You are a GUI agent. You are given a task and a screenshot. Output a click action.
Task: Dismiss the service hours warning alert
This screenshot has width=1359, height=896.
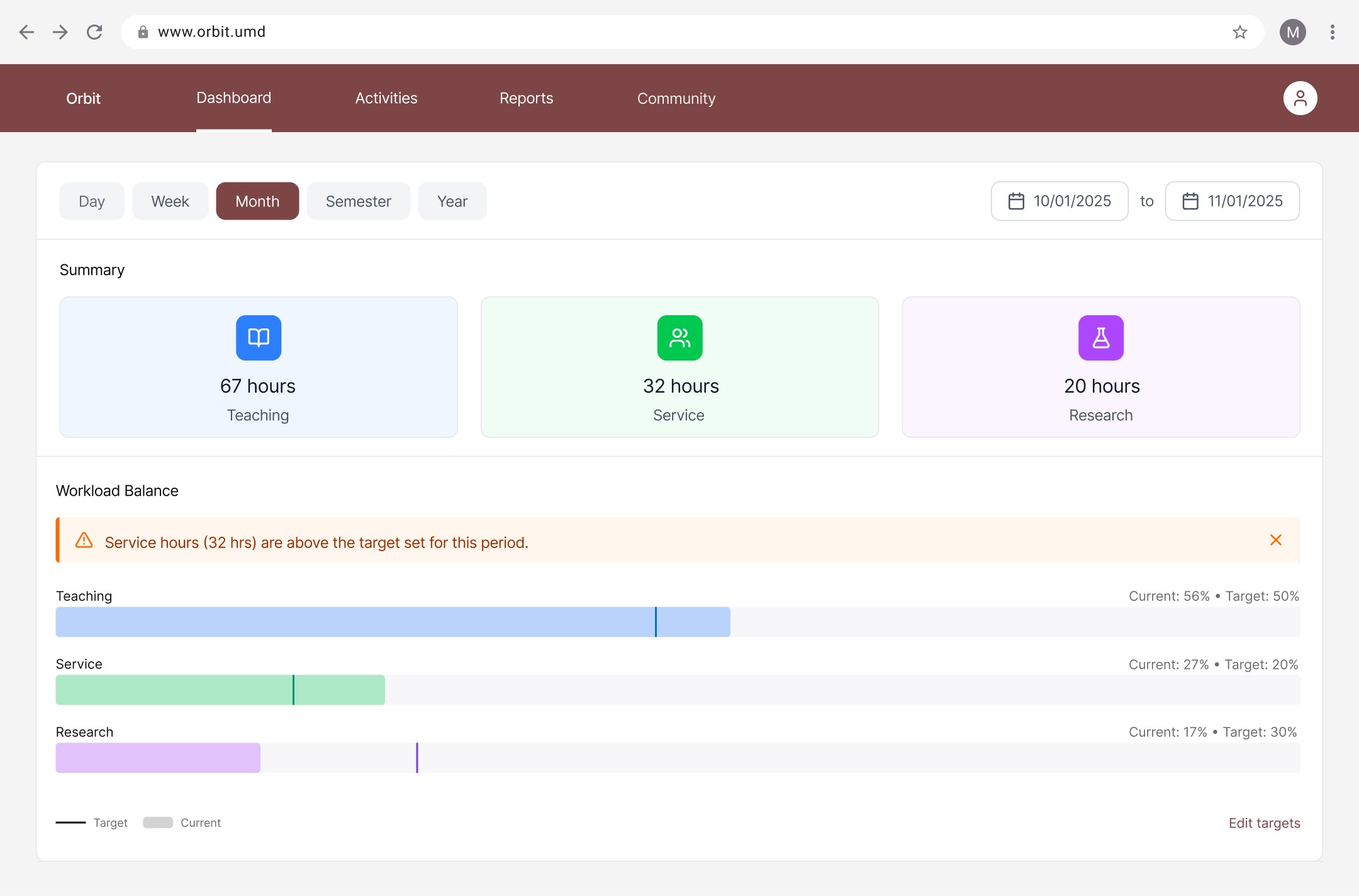tap(1275, 540)
